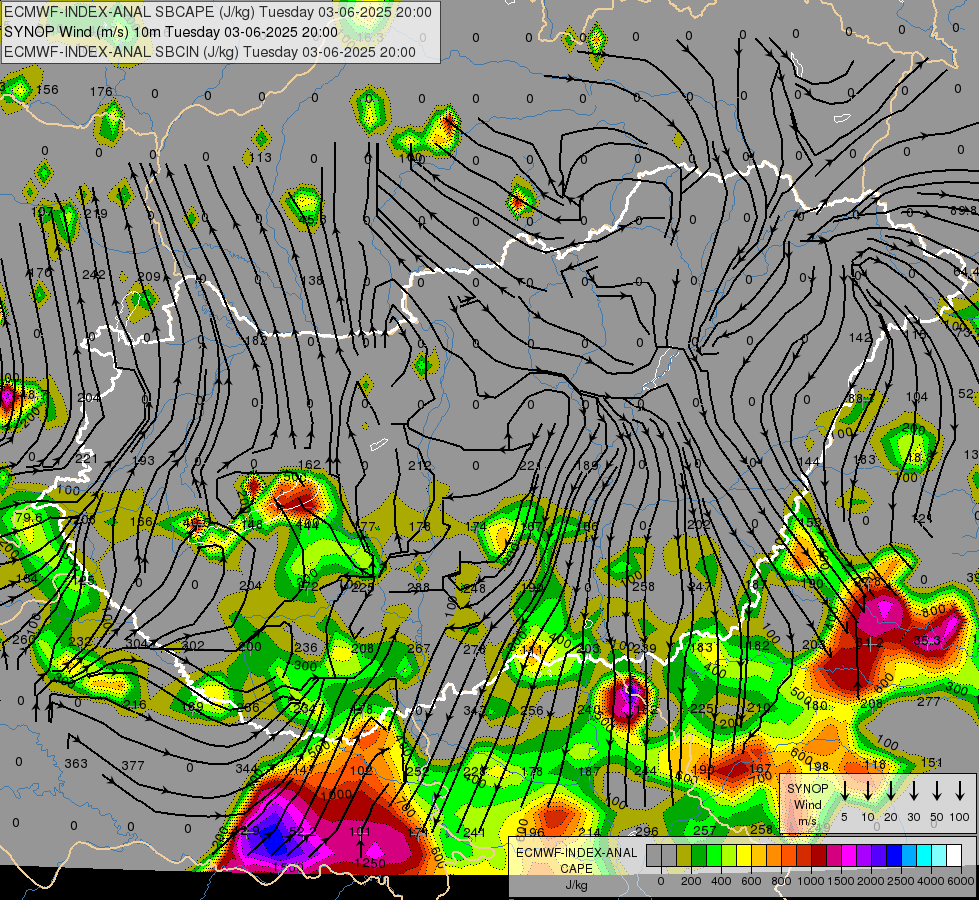
Task: Click CAPE legend scale value 2000
Action: (x=871, y=881)
